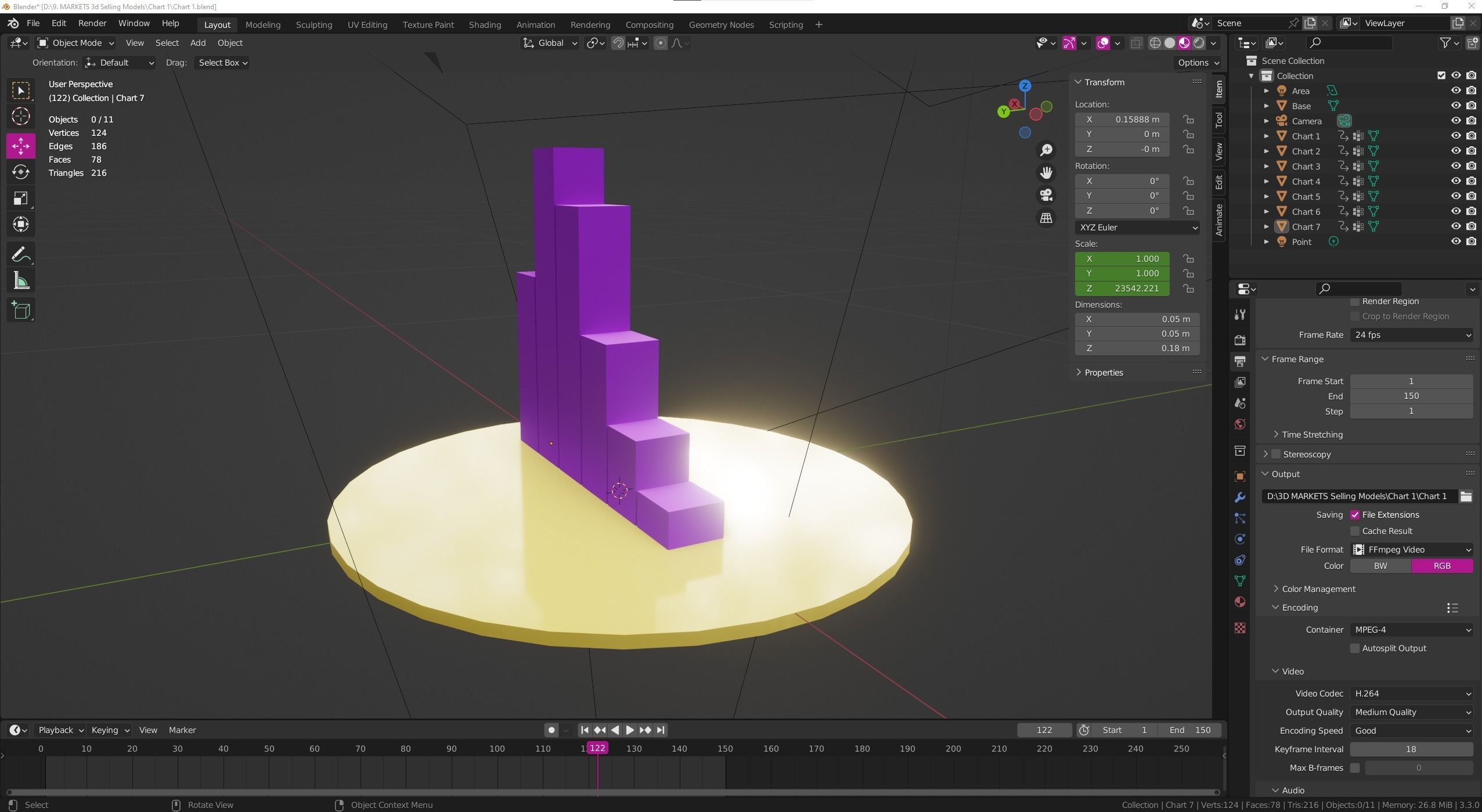Open the File menu
This screenshot has height=812, width=1482.
pyautogui.click(x=33, y=23)
